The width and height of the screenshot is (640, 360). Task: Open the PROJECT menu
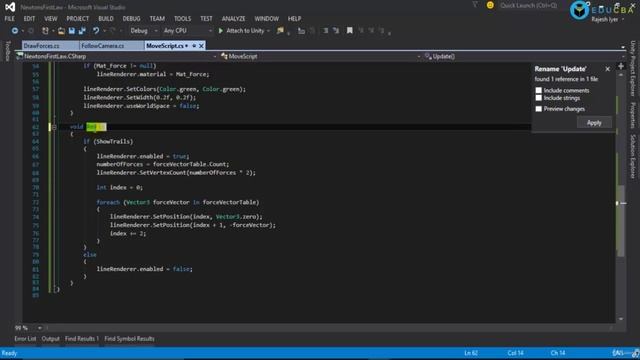[78, 19]
